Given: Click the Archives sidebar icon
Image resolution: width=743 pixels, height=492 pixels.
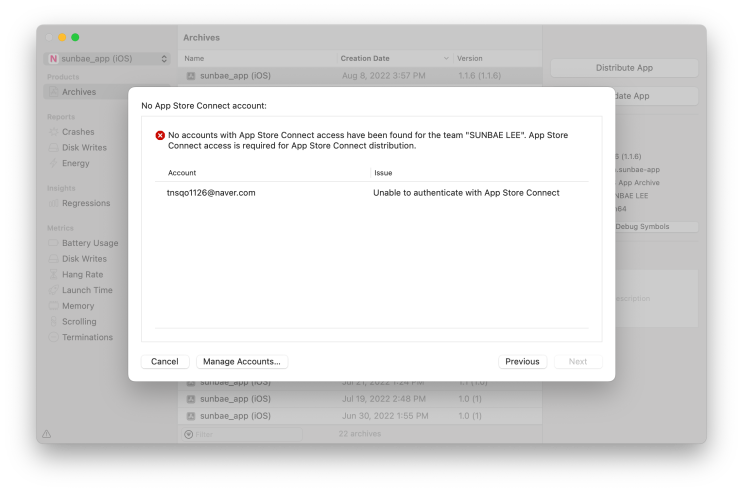Looking at the screenshot, I should click(54, 92).
